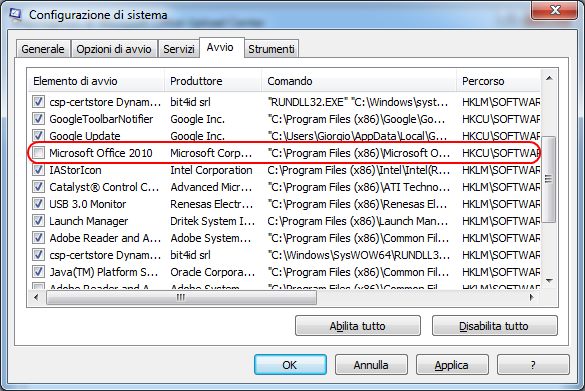Select the Microsoft Office 2010 row name

click(x=101, y=153)
